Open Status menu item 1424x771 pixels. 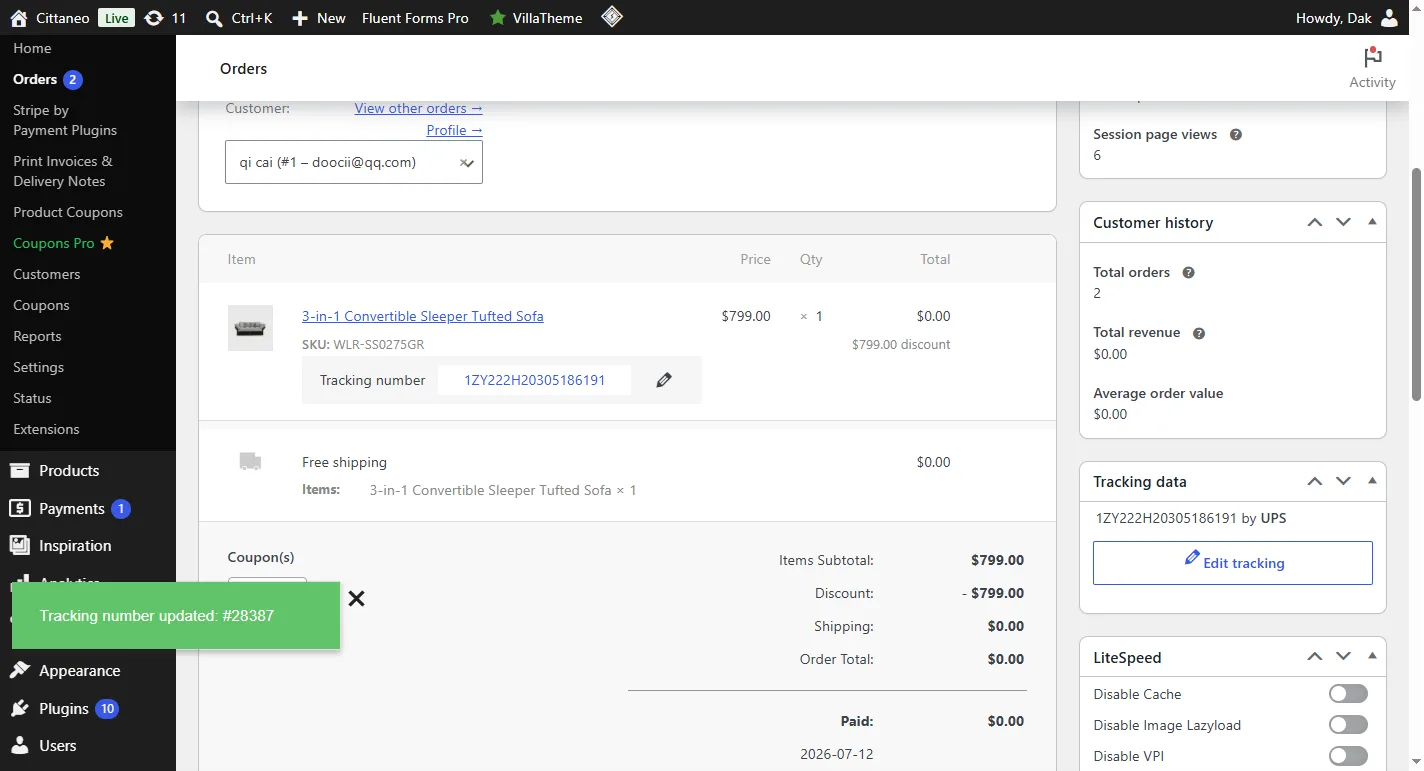(32, 398)
